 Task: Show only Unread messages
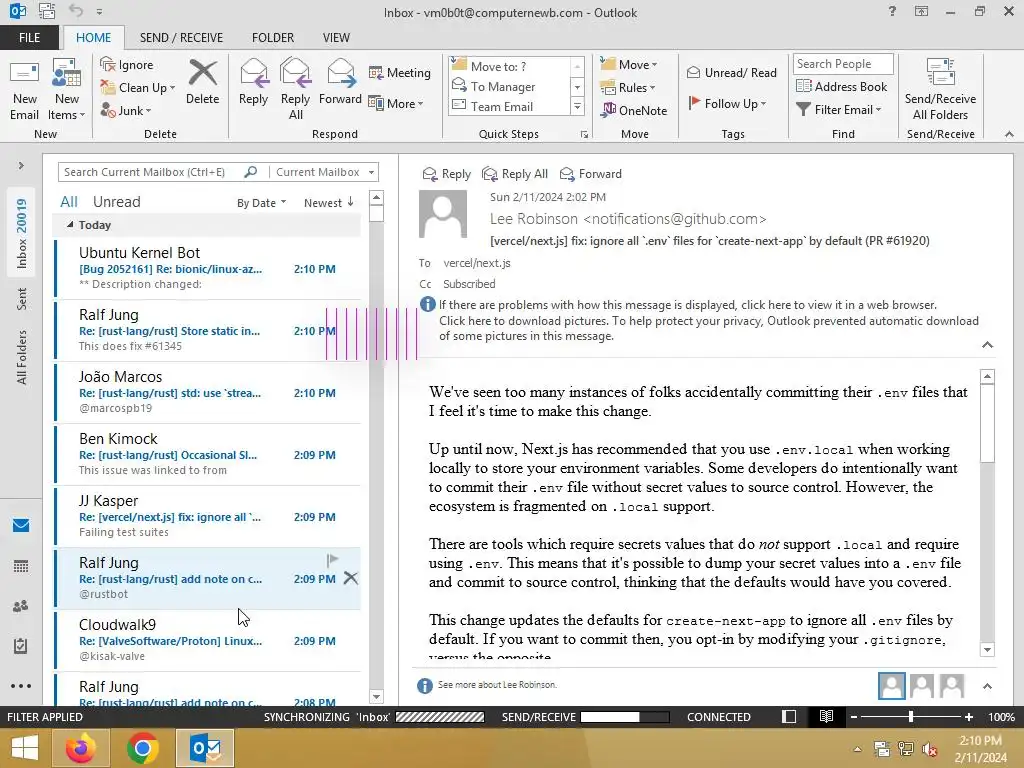(x=116, y=202)
